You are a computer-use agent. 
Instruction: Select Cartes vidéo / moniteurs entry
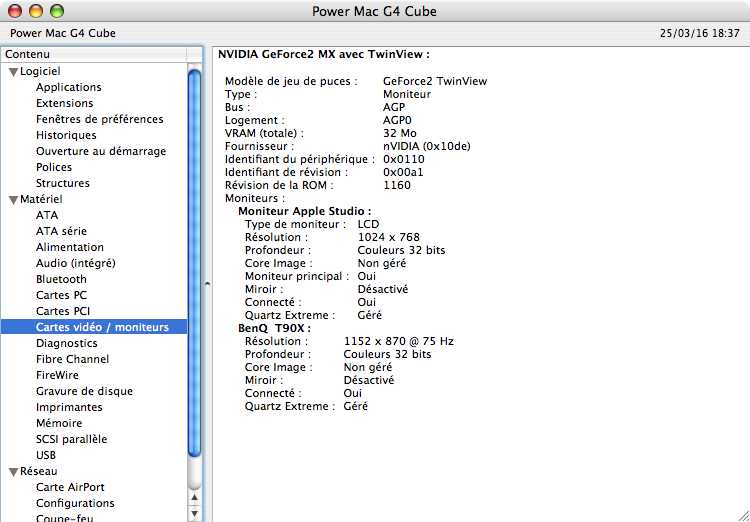[x=94, y=327]
